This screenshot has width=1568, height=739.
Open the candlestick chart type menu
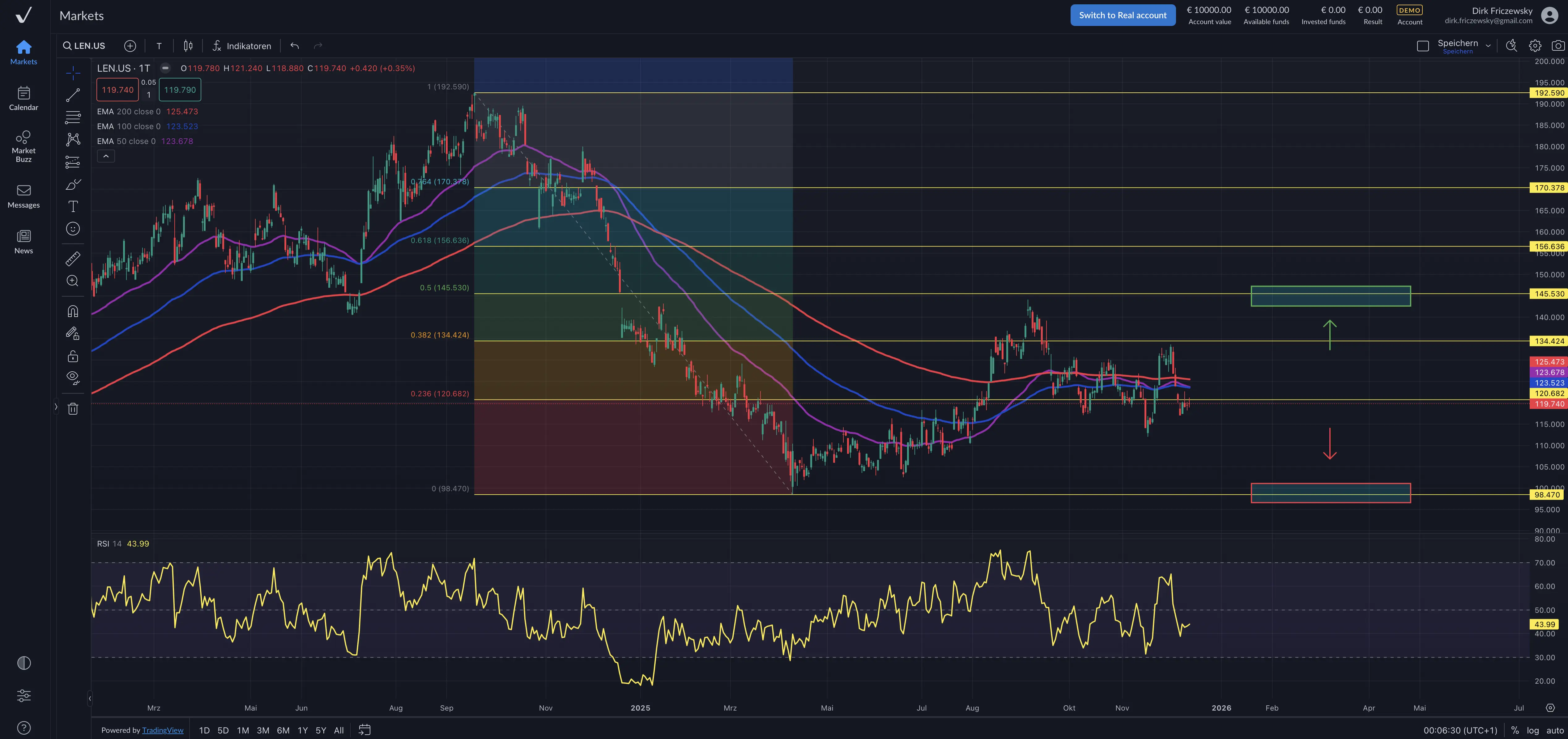coord(188,46)
